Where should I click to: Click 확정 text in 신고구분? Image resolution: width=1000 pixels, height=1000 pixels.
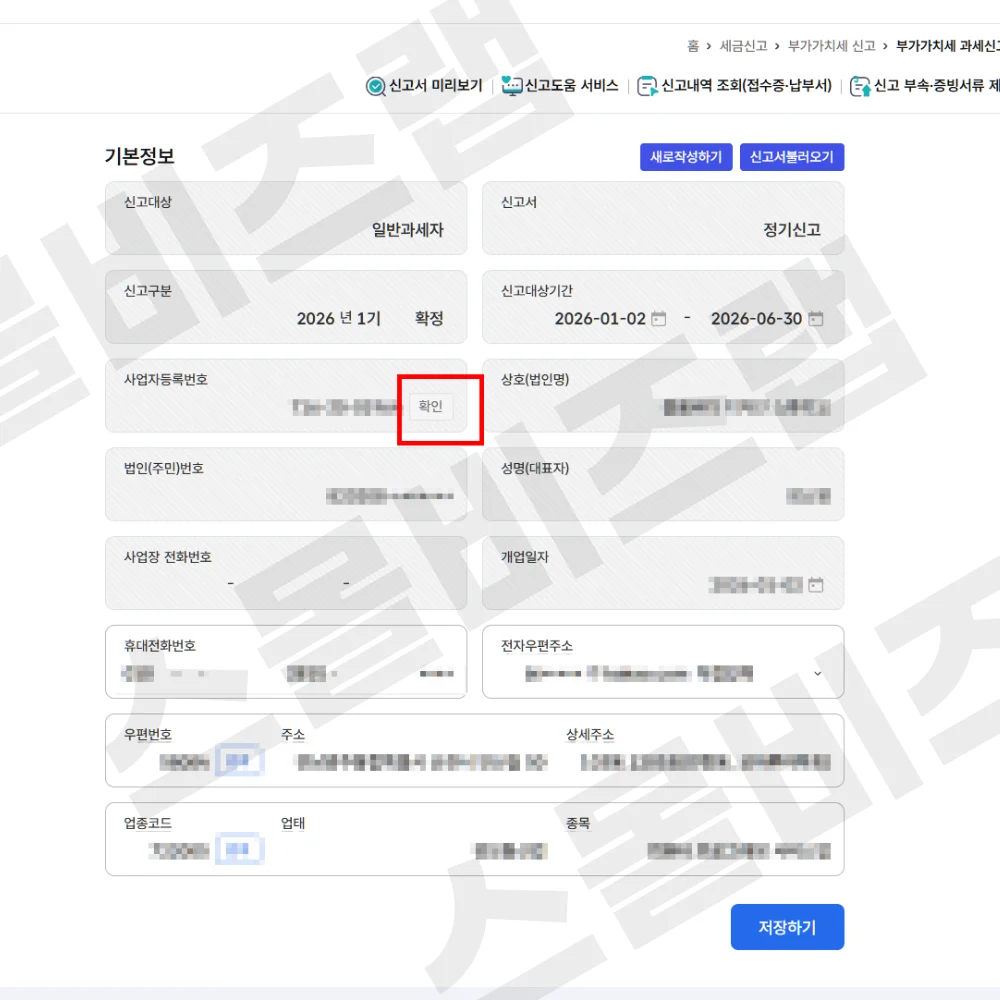pos(429,318)
